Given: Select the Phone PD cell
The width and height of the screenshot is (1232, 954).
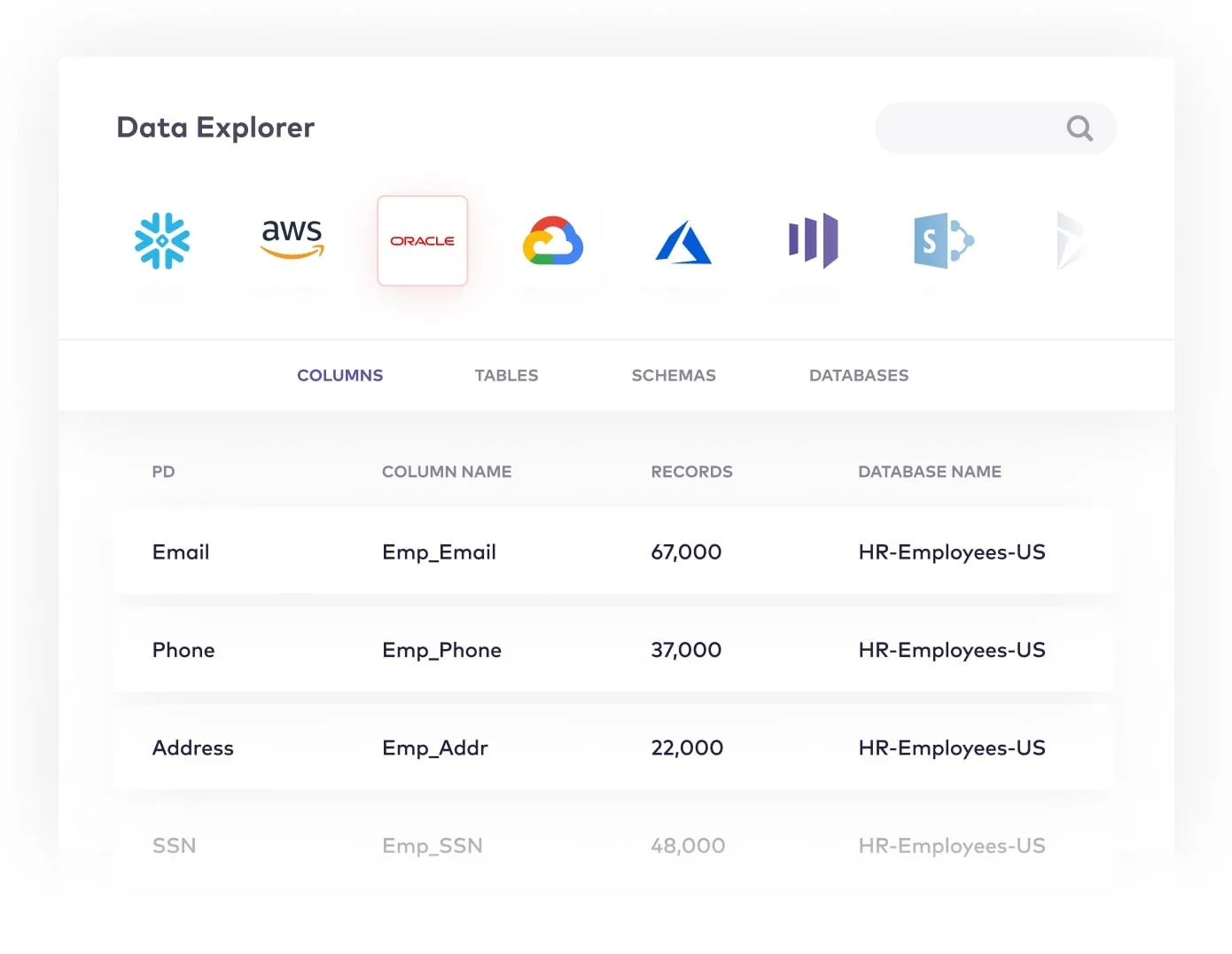Looking at the screenshot, I should (183, 650).
